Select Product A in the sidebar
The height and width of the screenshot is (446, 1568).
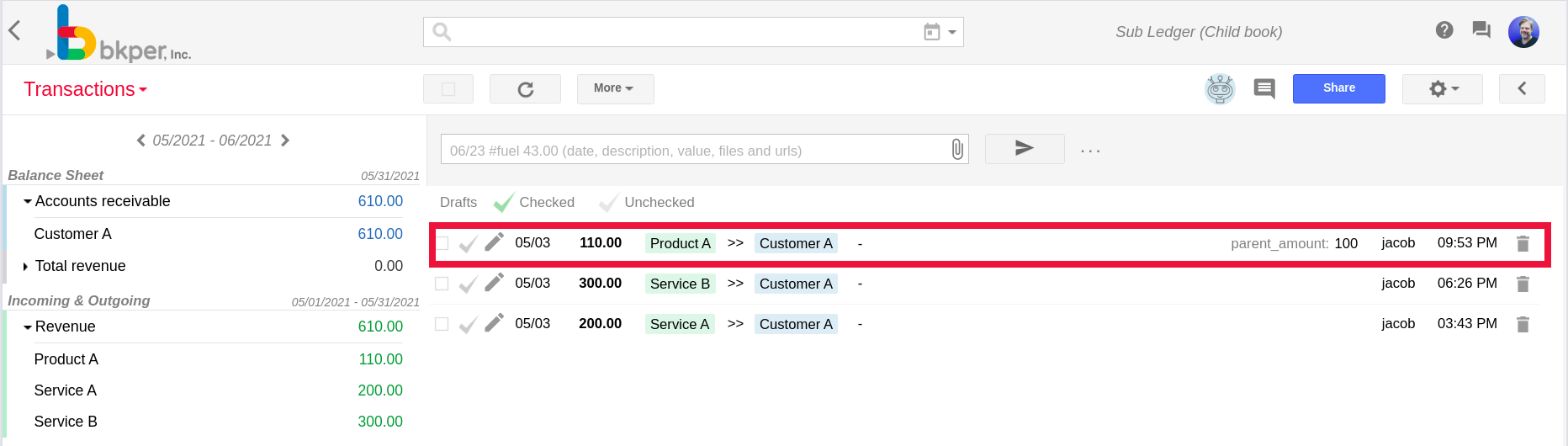click(66, 359)
